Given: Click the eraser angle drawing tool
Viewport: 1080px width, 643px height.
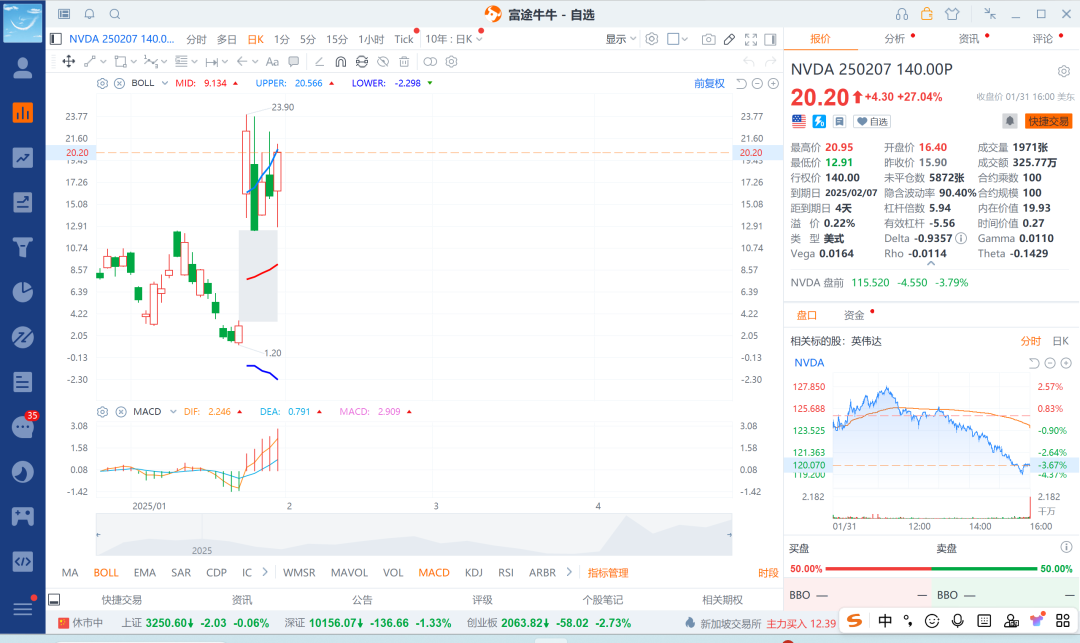Looking at the screenshot, I should tap(320, 61).
